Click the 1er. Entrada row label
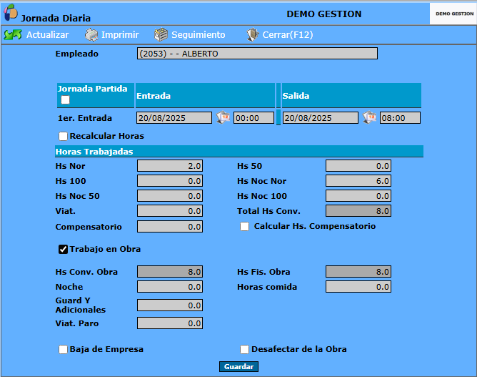 tap(85, 118)
